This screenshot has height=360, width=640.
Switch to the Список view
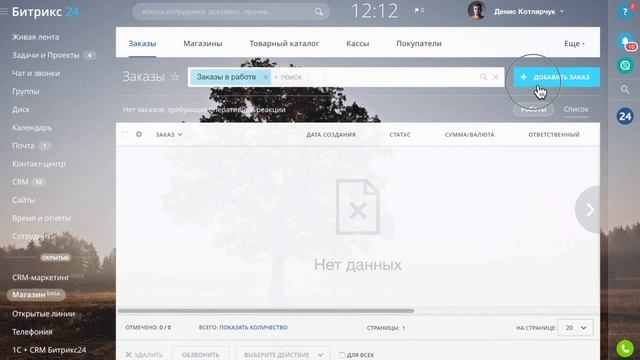pos(576,109)
